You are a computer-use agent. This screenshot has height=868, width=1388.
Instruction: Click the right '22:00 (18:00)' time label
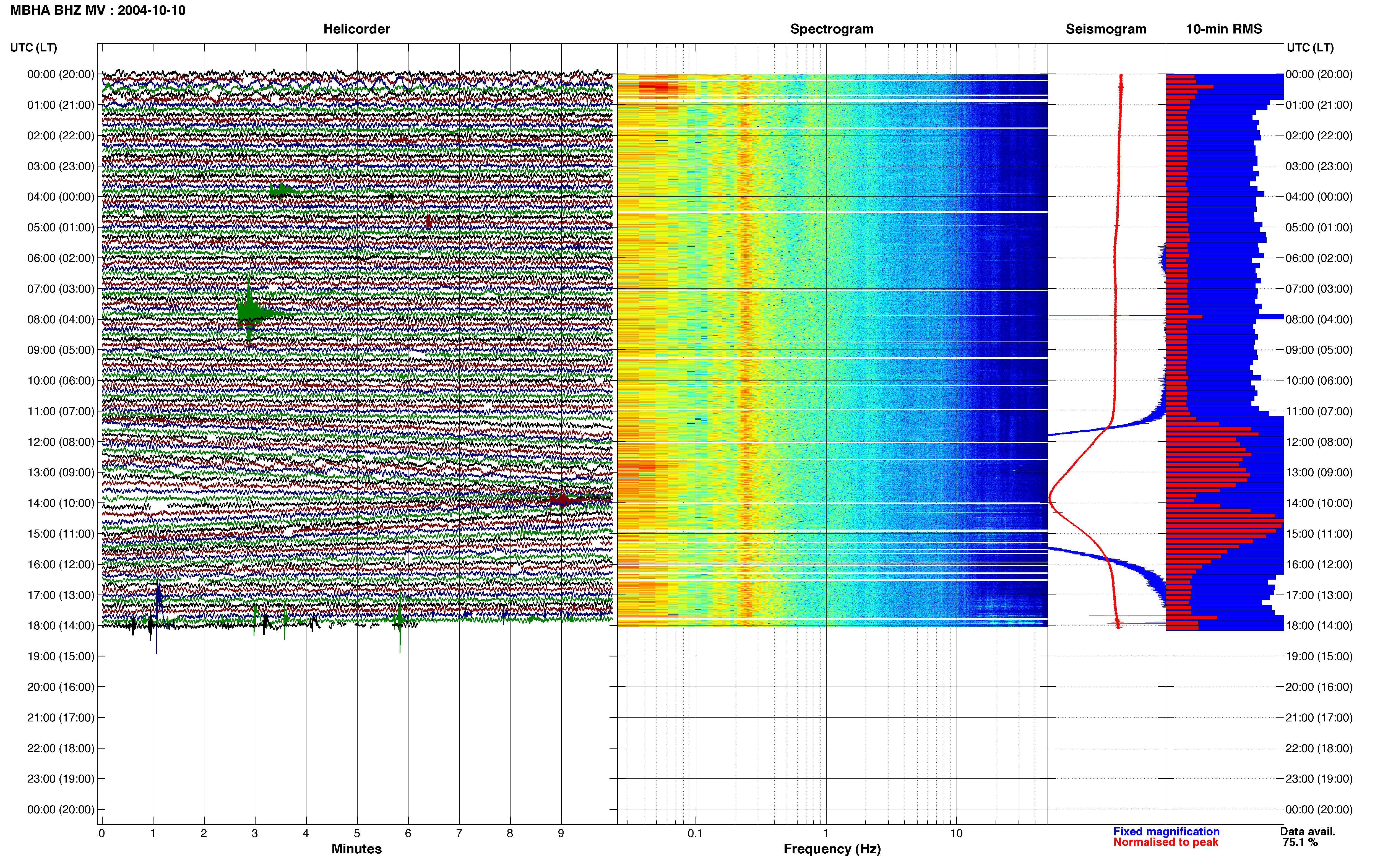[1319, 749]
